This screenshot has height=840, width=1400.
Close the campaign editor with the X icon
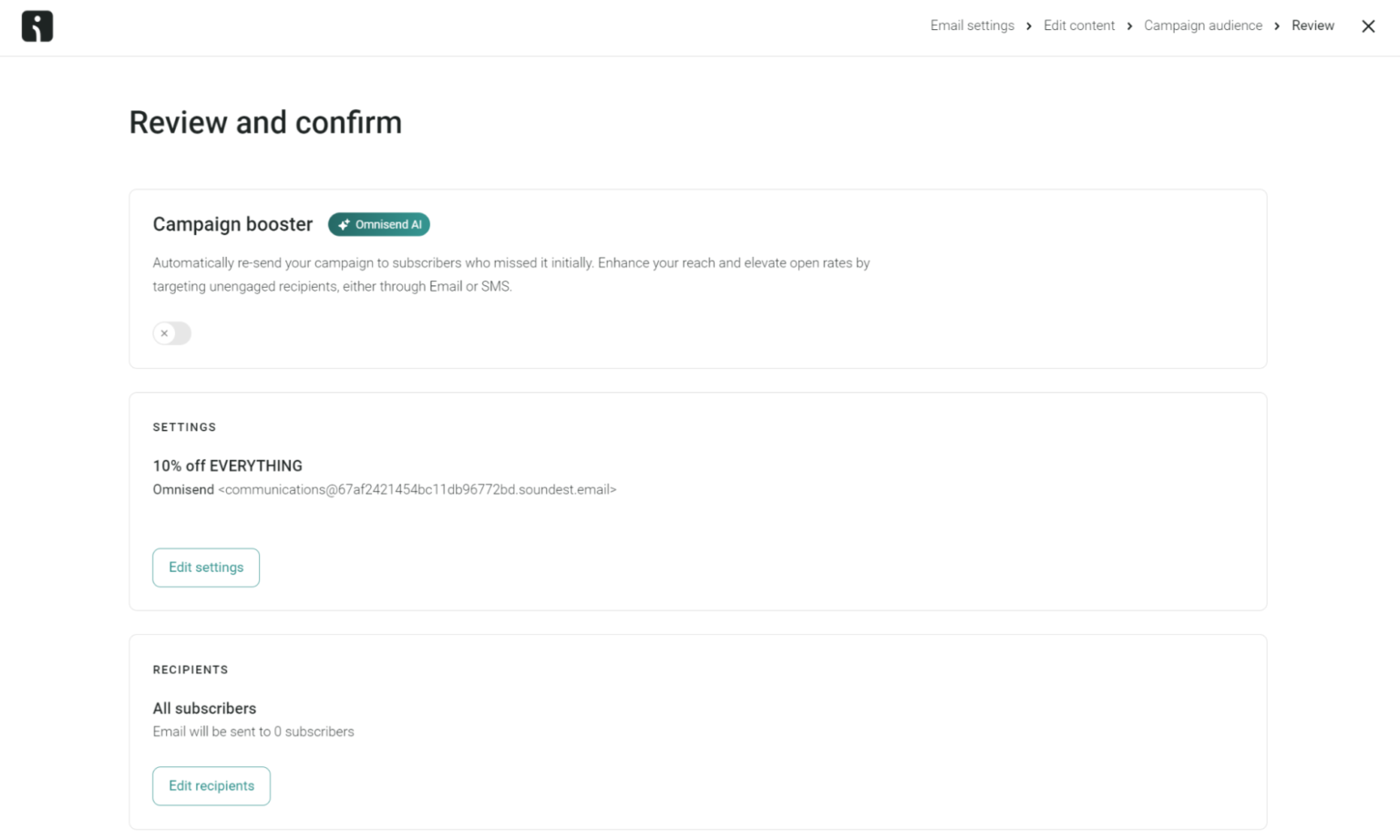(x=1368, y=26)
